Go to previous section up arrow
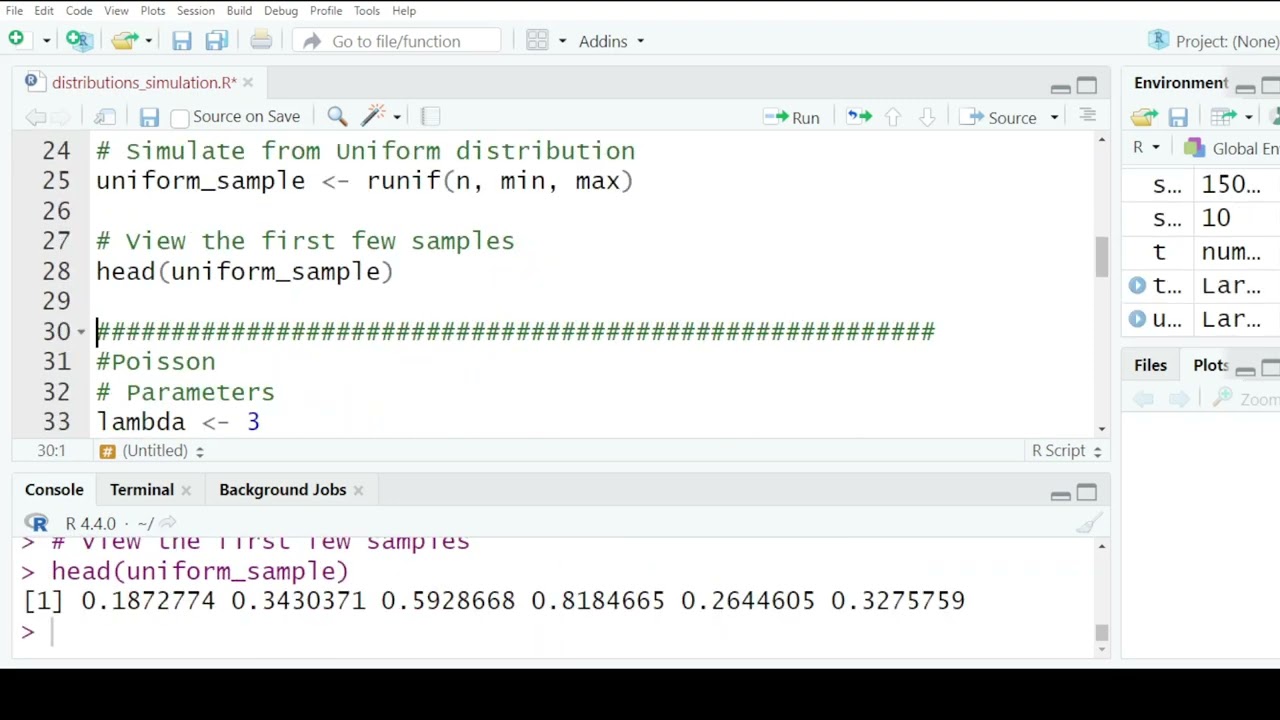 coord(893,117)
